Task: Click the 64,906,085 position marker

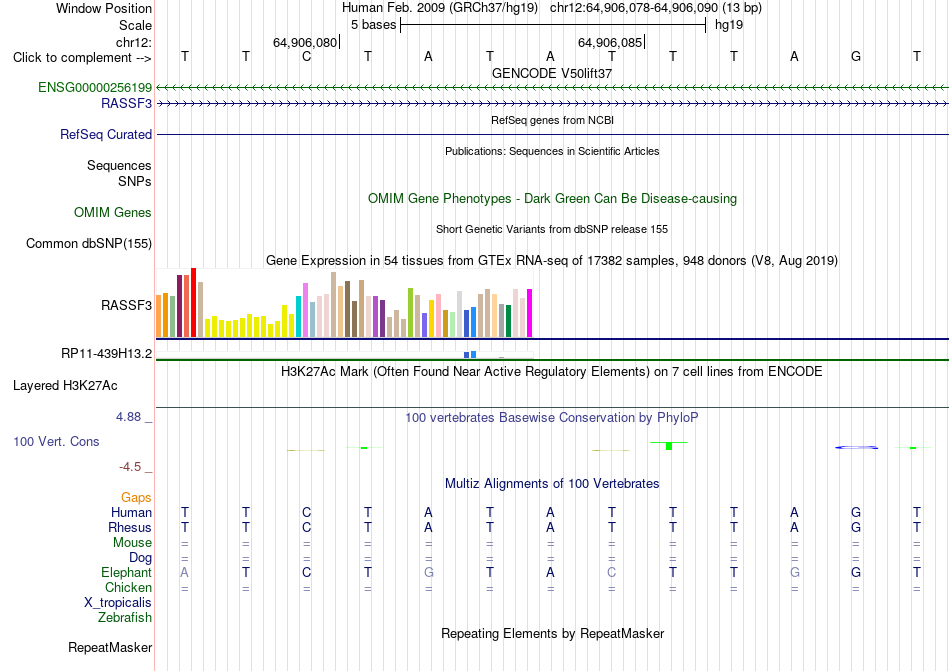Action: tap(610, 42)
